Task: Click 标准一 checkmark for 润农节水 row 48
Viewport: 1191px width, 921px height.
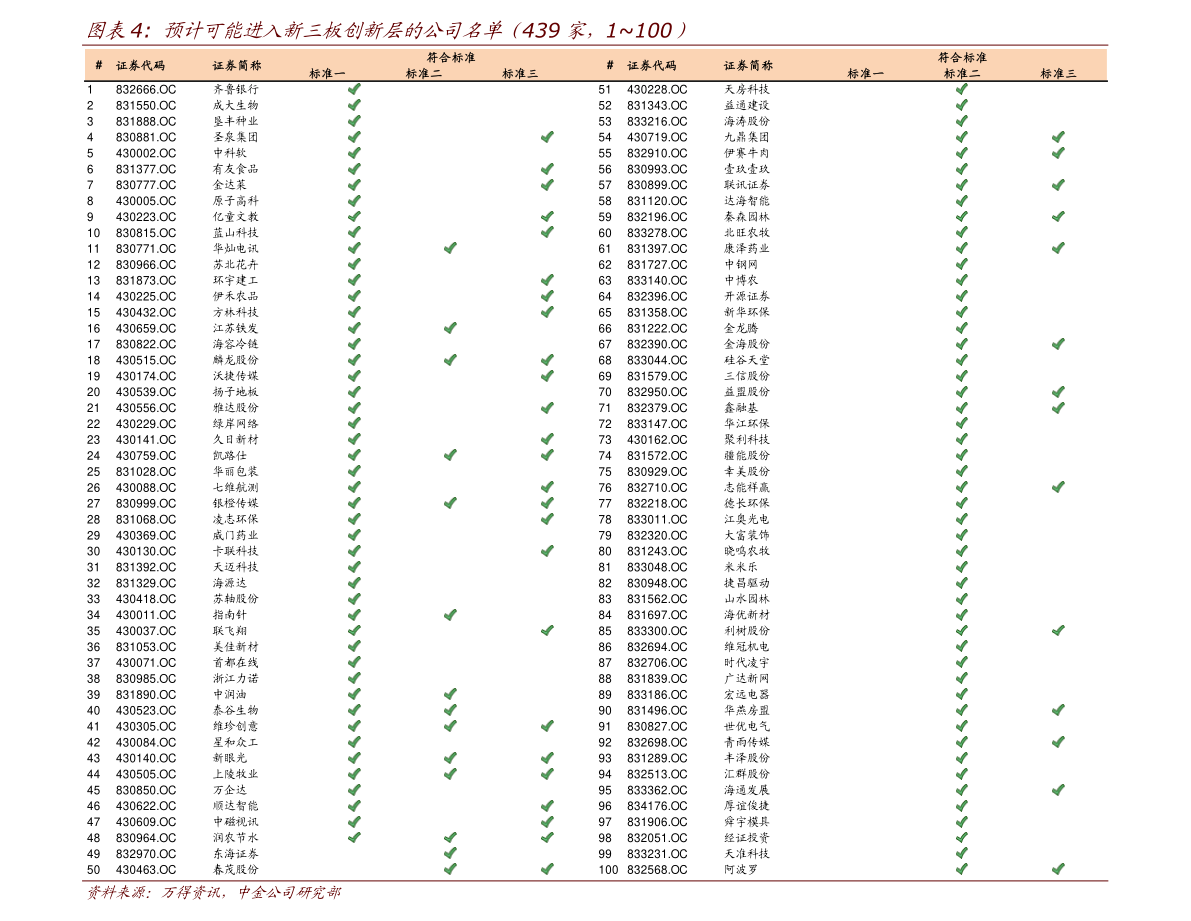Action: click(x=354, y=838)
